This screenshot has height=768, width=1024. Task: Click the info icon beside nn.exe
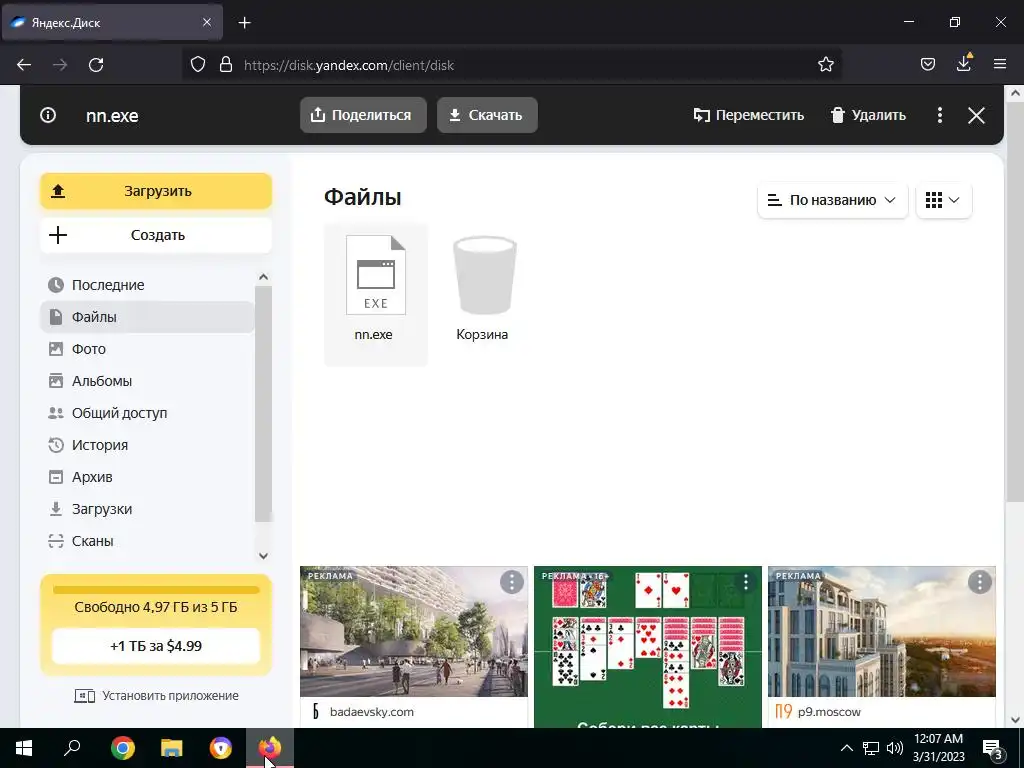tap(48, 116)
